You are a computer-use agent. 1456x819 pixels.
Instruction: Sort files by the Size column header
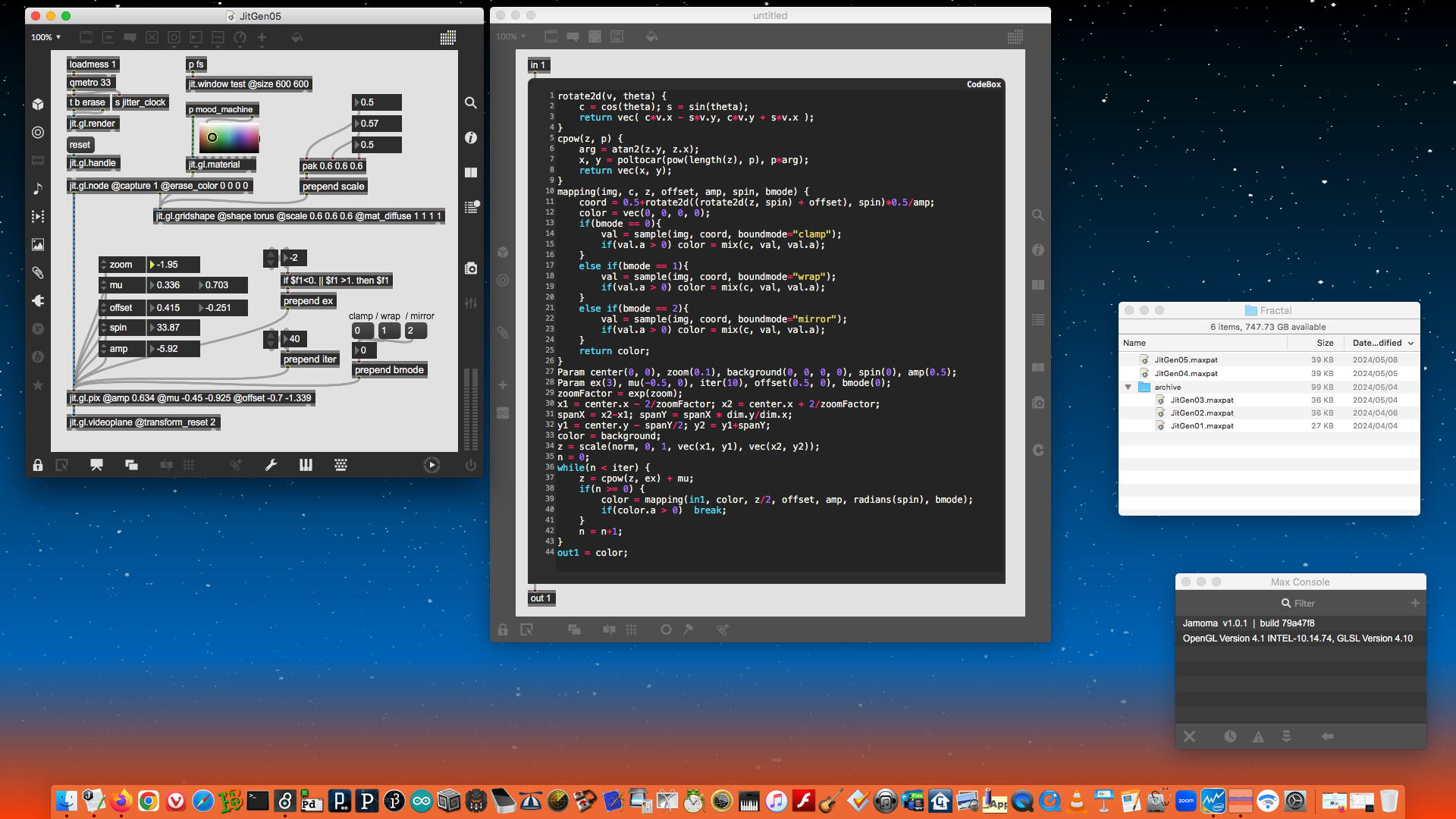pos(1325,343)
